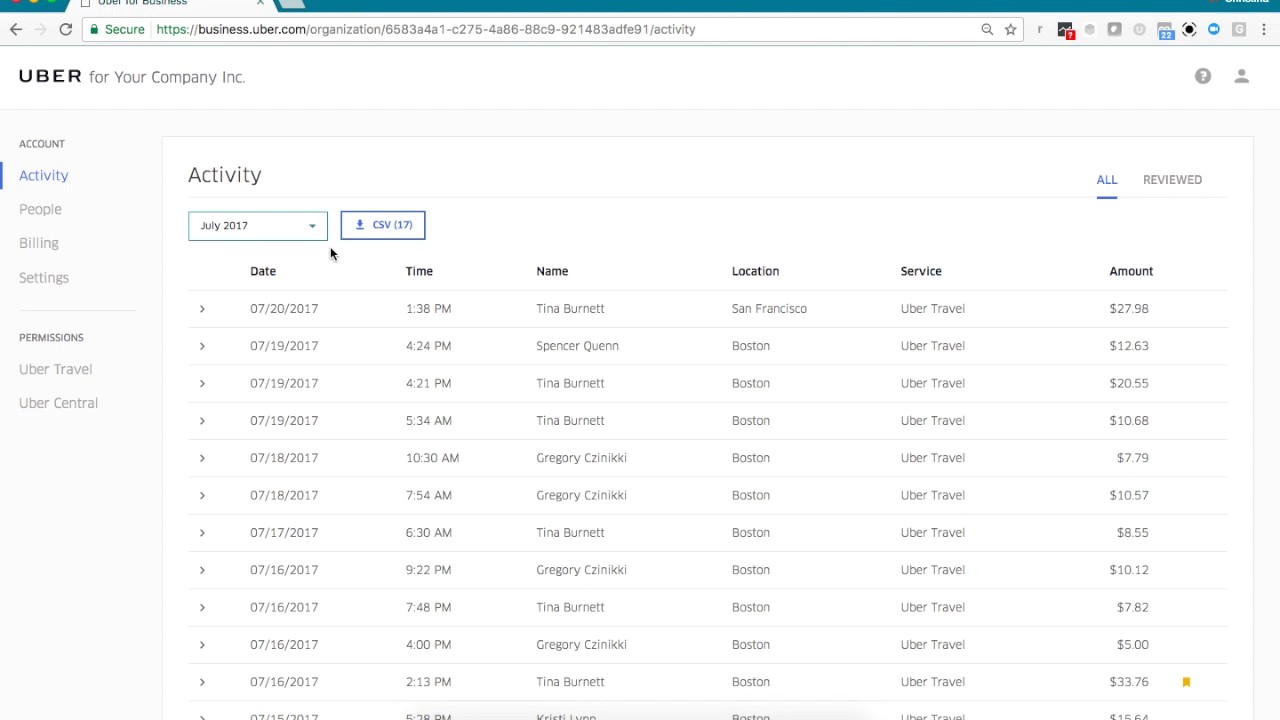
Task: Click the 07/17/2017 date cell
Action: [284, 532]
